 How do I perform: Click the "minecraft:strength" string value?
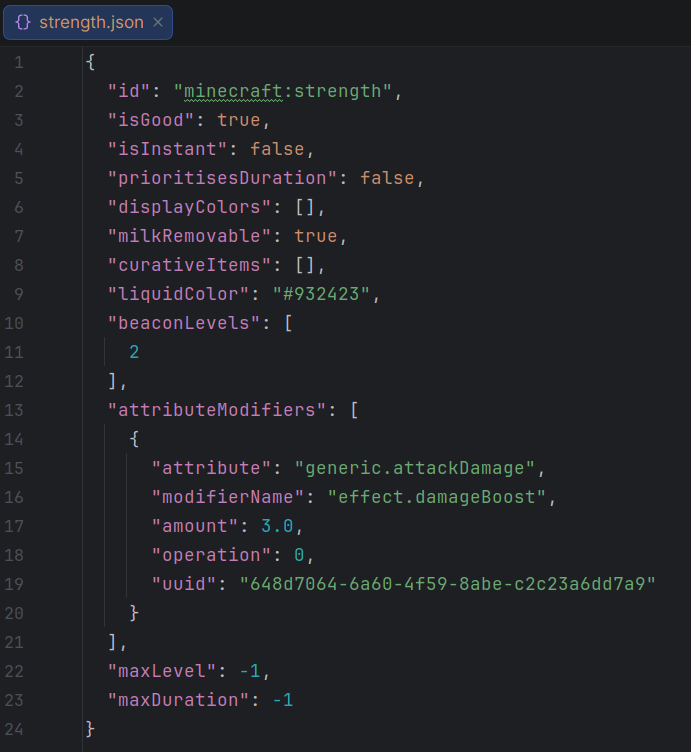282,91
